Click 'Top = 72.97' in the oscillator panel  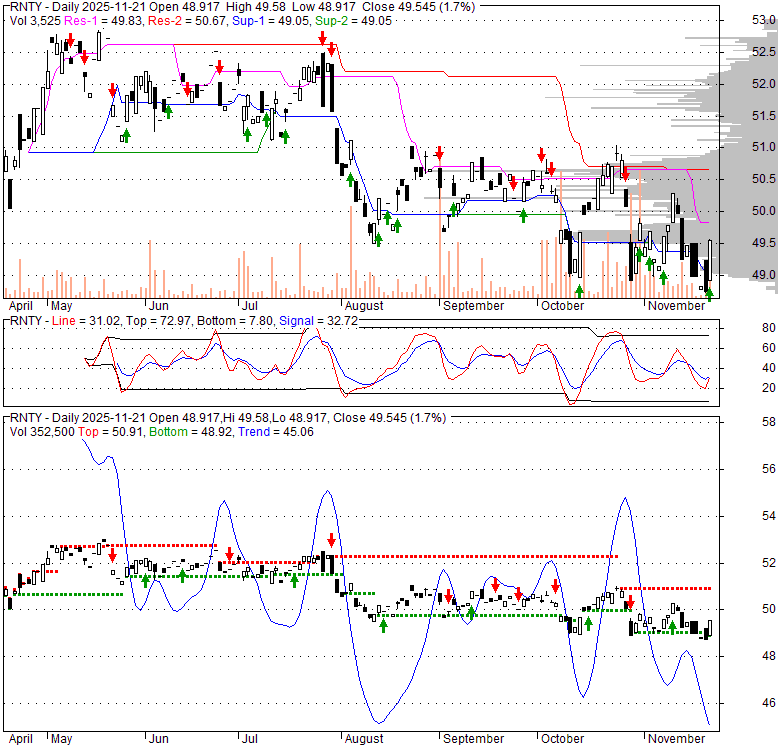pyautogui.click(x=158, y=321)
